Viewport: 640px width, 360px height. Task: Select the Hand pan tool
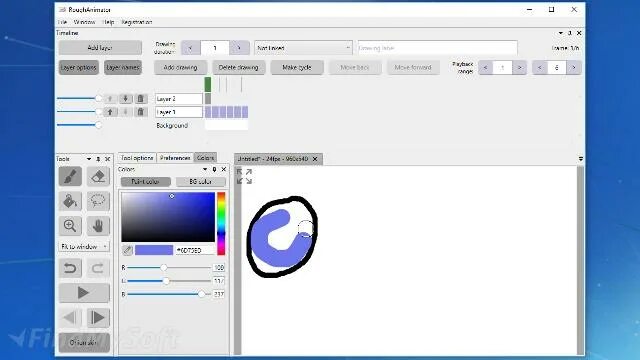(98, 225)
